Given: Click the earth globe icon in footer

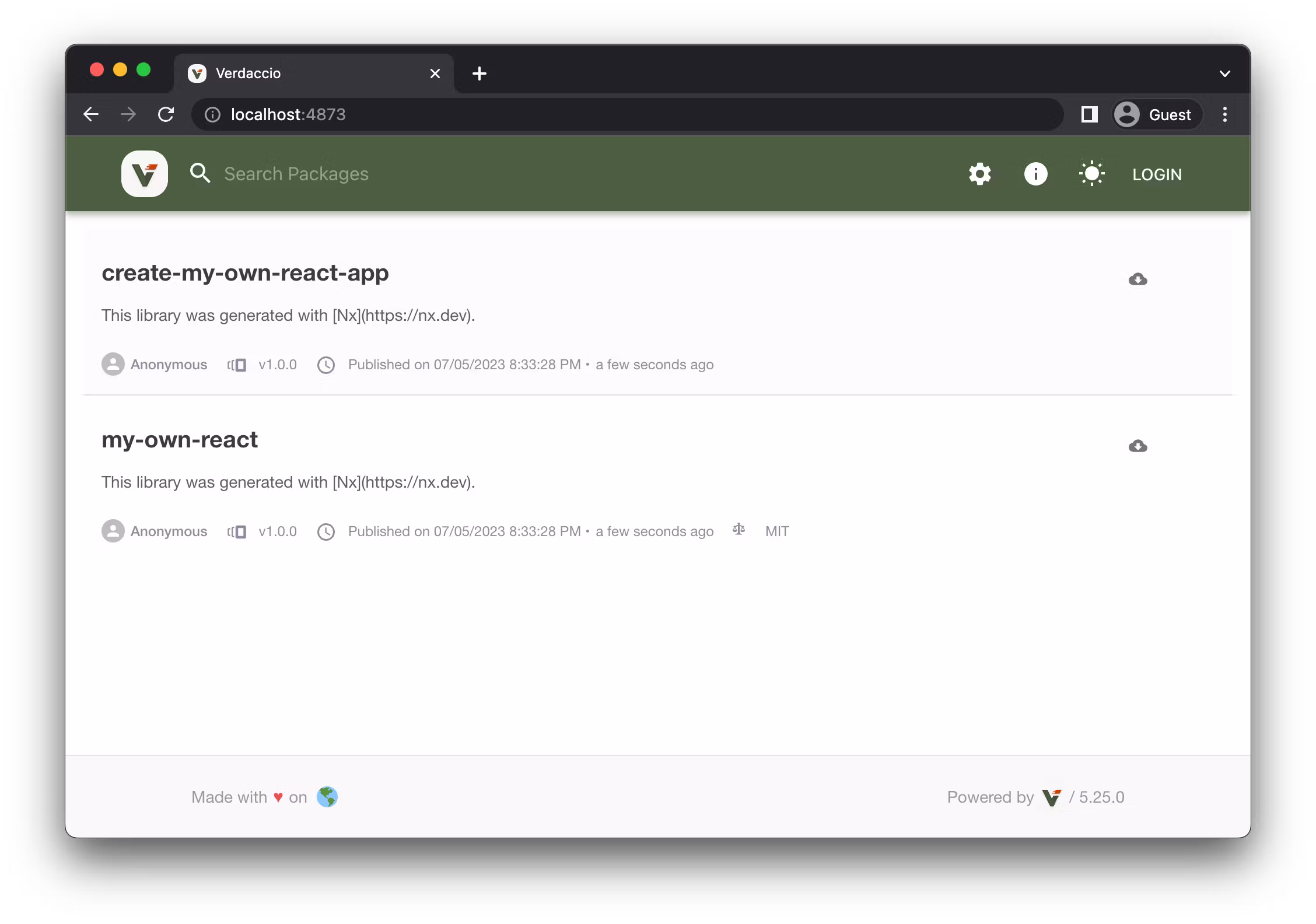Looking at the screenshot, I should (x=327, y=797).
